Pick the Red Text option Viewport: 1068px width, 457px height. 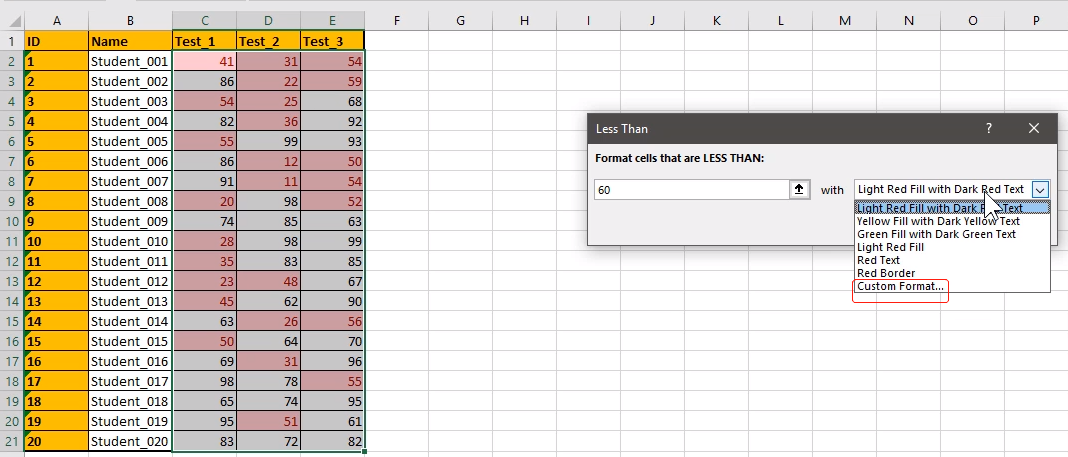pyautogui.click(x=952, y=260)
